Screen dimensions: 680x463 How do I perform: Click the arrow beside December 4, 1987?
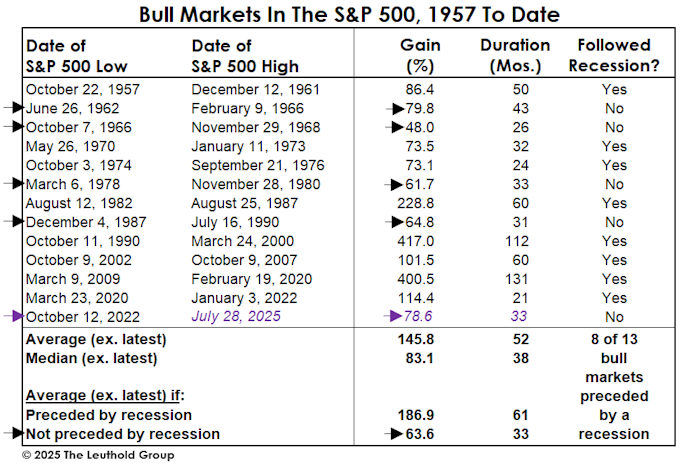(x=13, y=222)
